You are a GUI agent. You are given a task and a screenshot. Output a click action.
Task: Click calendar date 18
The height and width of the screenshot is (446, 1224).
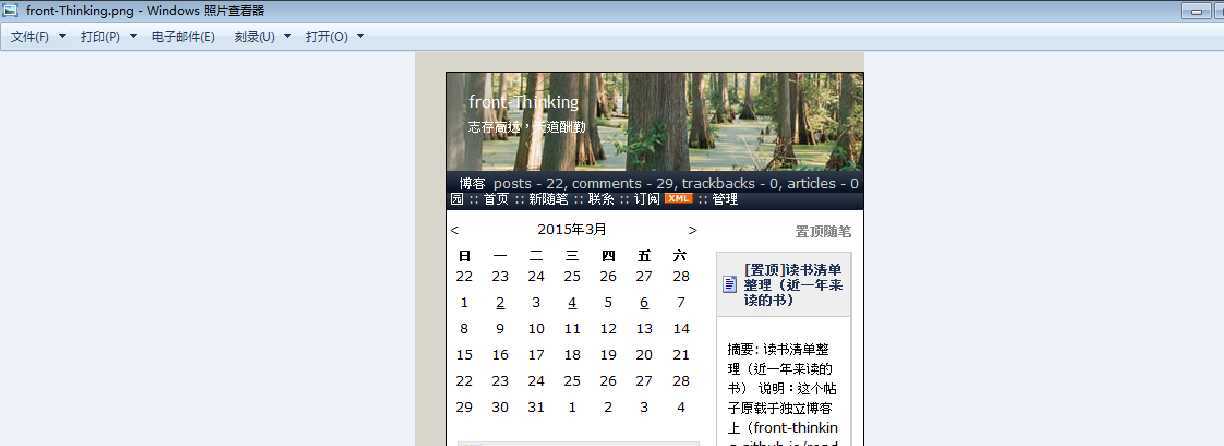tap(572, 354)
